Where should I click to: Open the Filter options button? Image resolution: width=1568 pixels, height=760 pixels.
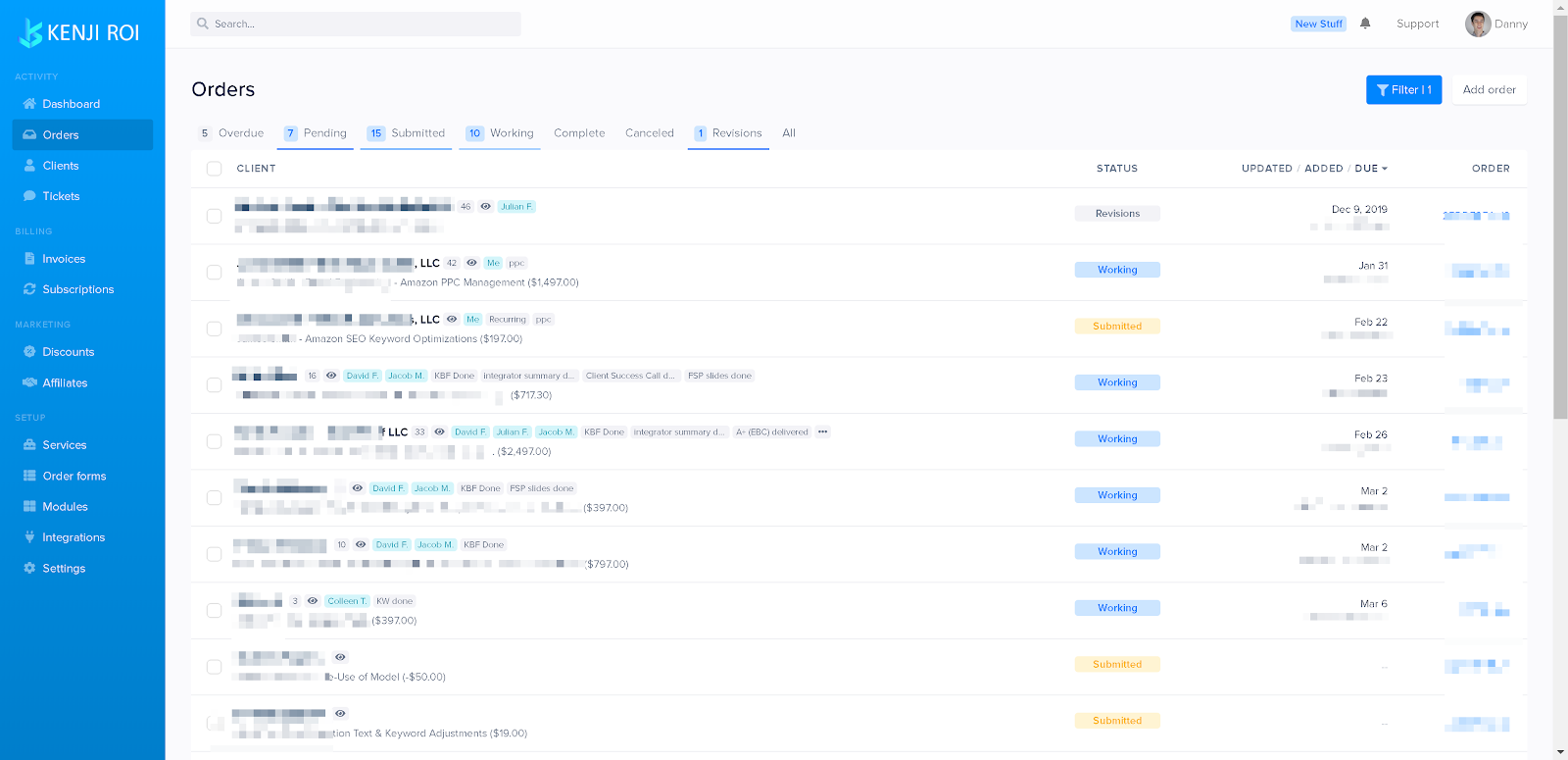(x=1404, y=90)
